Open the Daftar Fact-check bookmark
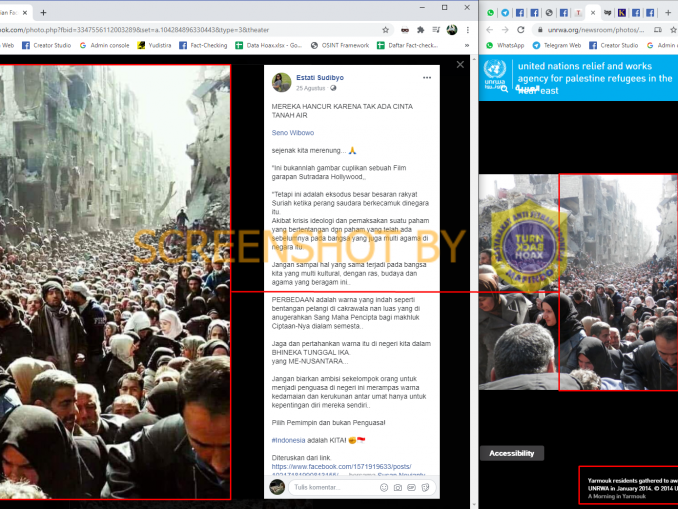678x509 pixels. (407, 45)
